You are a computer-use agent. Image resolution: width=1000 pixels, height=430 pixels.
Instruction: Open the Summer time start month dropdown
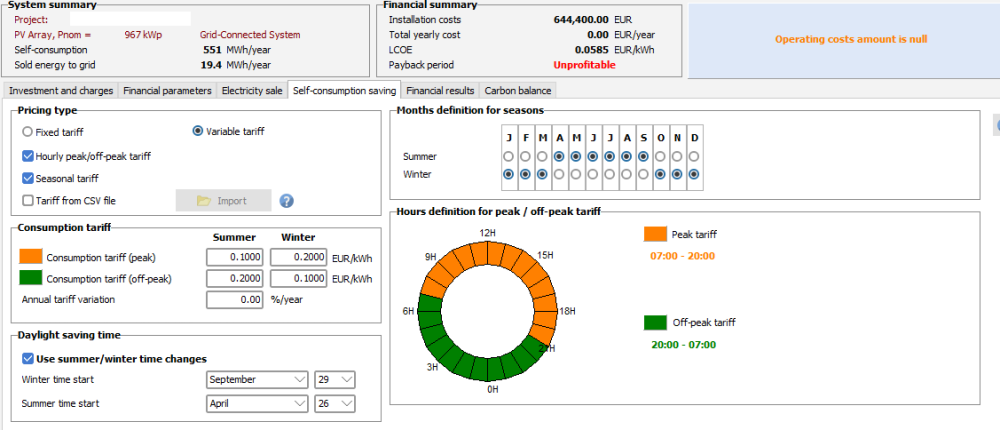(x=257, y=403)
